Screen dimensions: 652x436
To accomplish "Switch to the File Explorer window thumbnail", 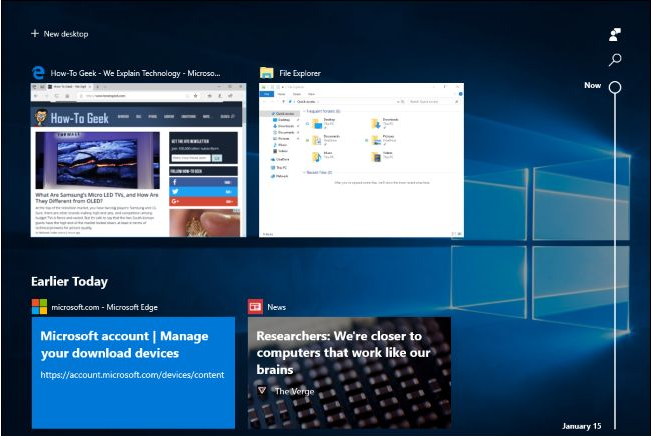I will coord(361,160).
